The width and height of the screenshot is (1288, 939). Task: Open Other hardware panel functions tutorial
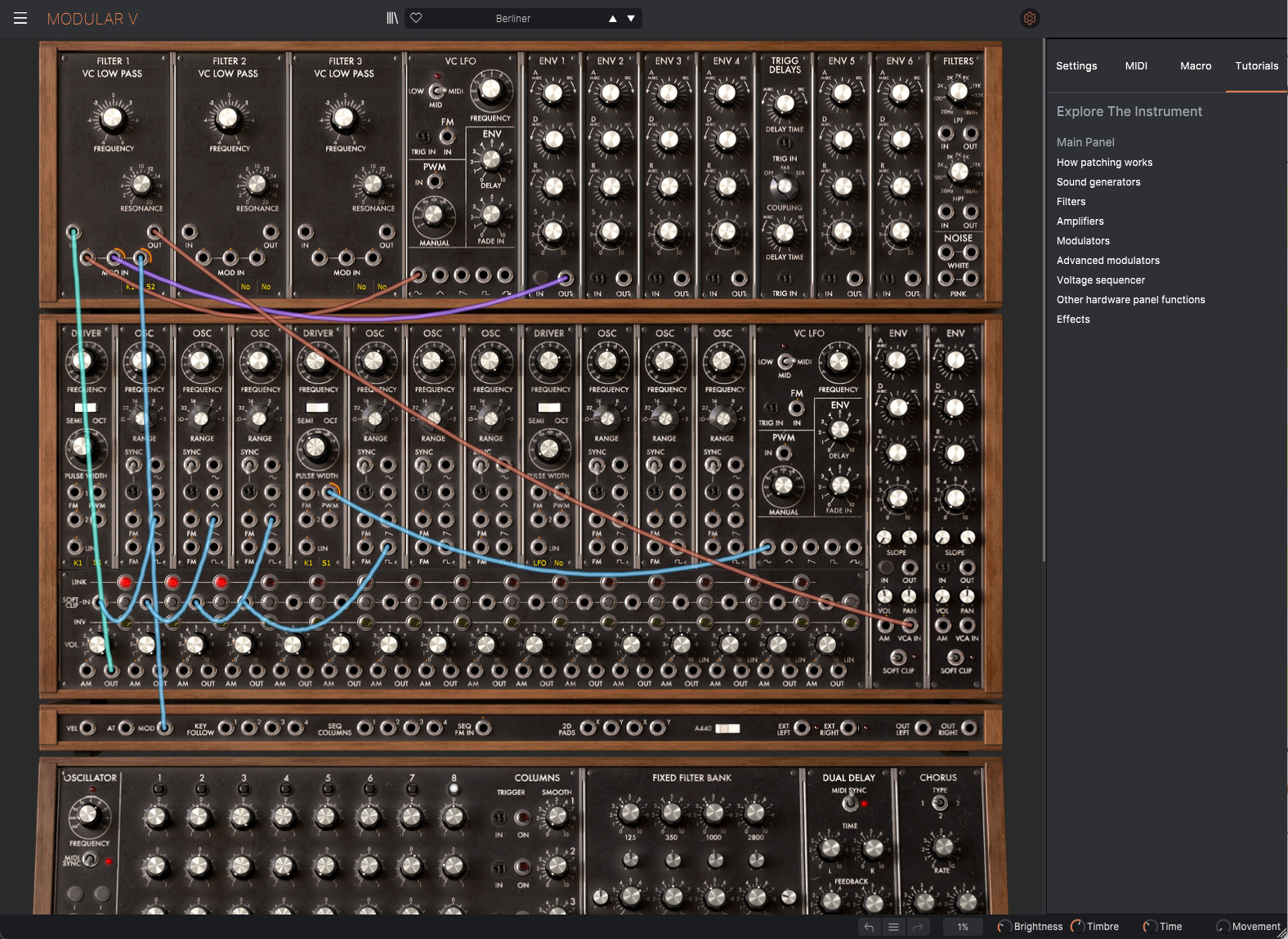tap(1130, 300)
